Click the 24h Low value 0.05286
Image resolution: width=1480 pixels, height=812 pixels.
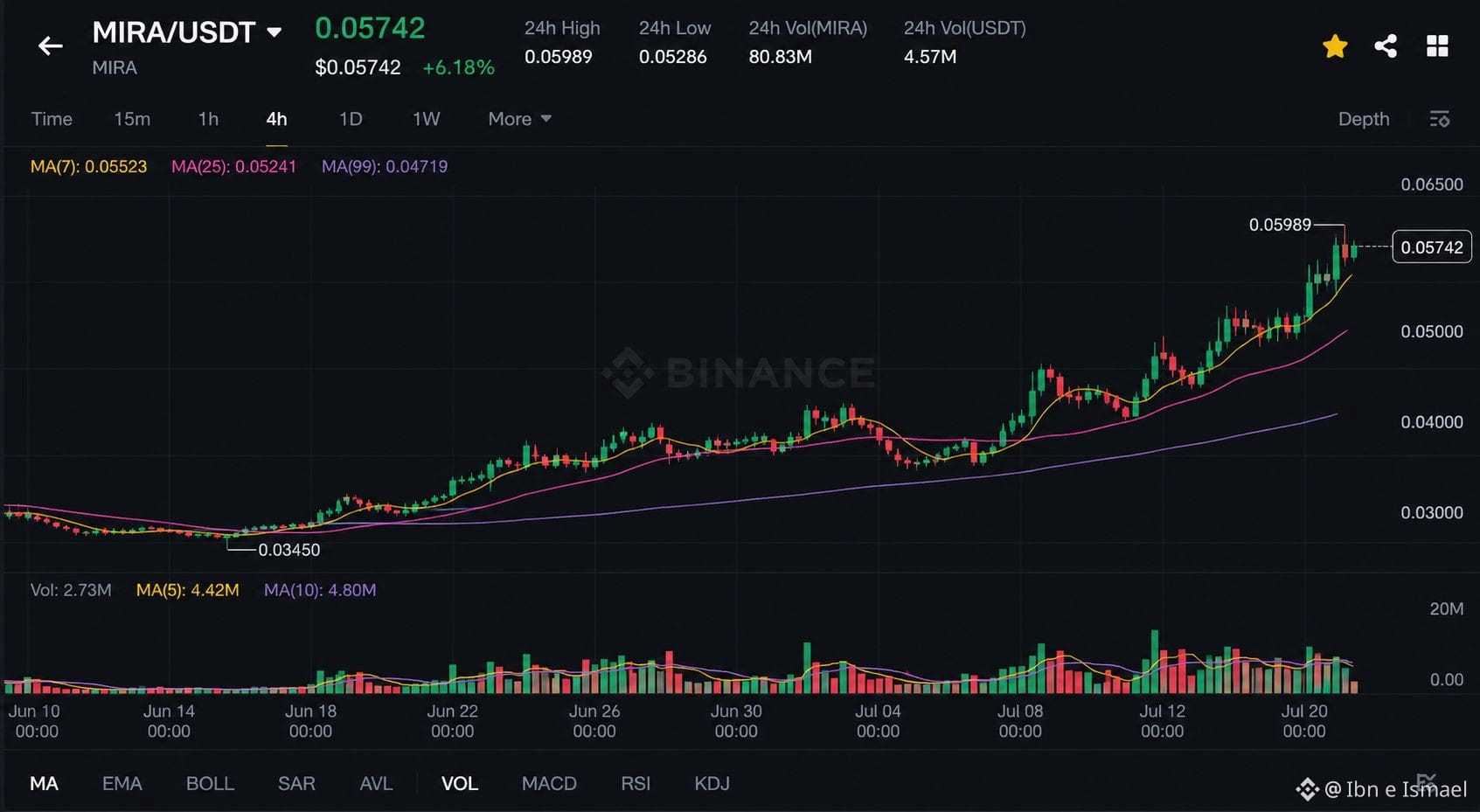pos(672,57)
